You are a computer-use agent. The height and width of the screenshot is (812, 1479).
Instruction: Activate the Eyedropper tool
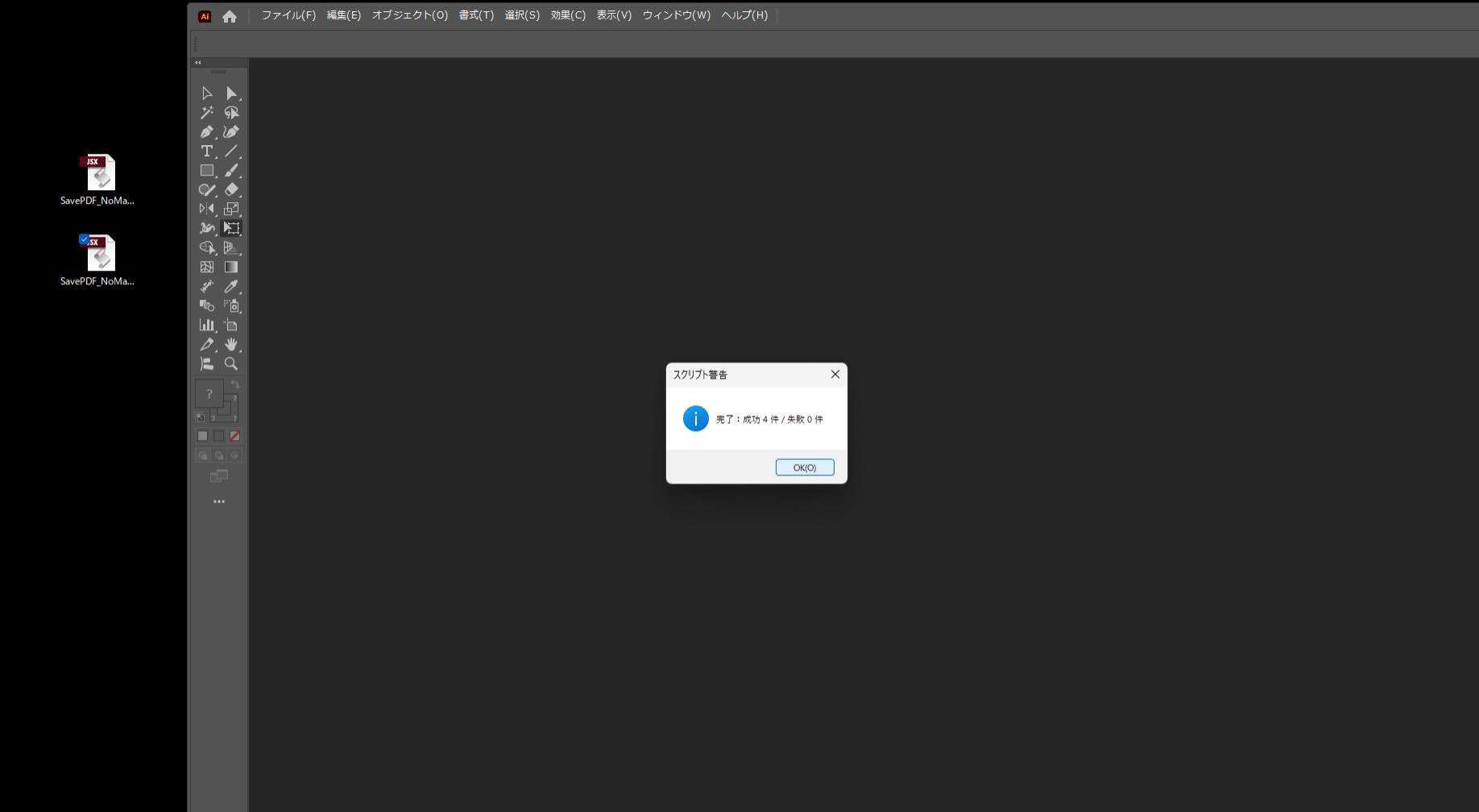[x=231, y=287]
